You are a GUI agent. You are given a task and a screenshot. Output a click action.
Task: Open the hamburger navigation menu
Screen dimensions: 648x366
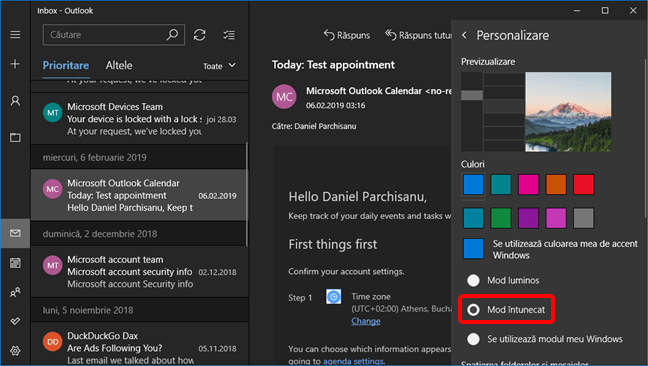click(15, 35)
